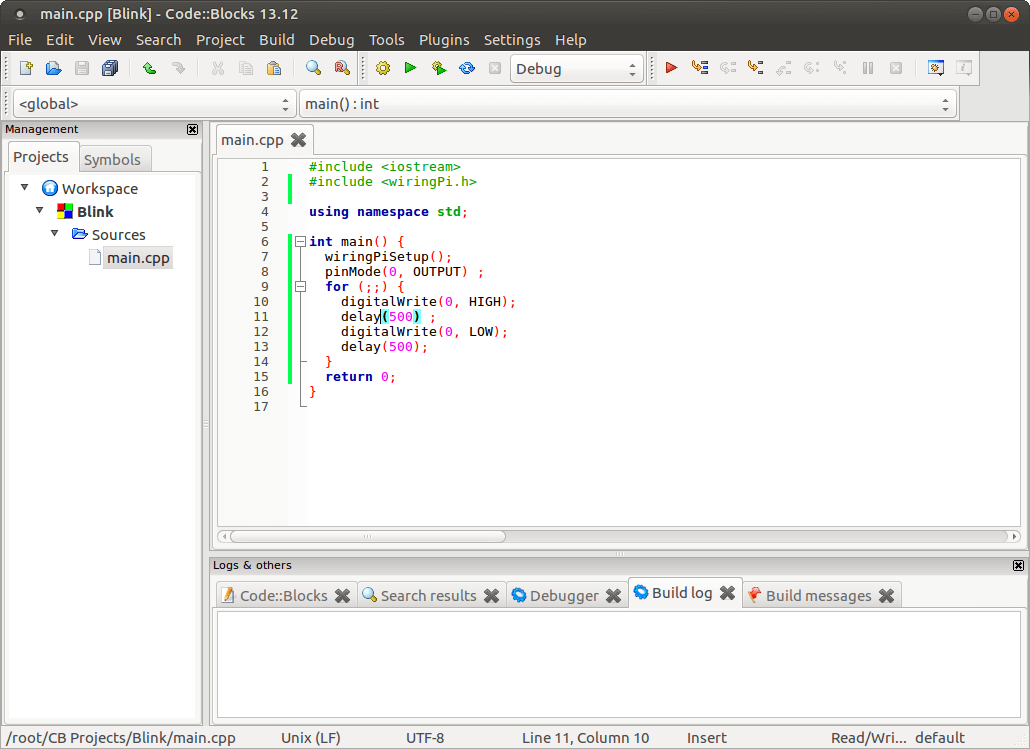Viewport: 1030px width, 749px height.
Task: Click the editor scrollbar right arrow
Action: tap(1014, 536)
